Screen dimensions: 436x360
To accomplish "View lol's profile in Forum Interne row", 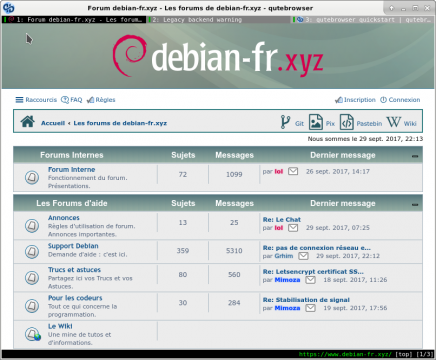I will click(279, 171).
